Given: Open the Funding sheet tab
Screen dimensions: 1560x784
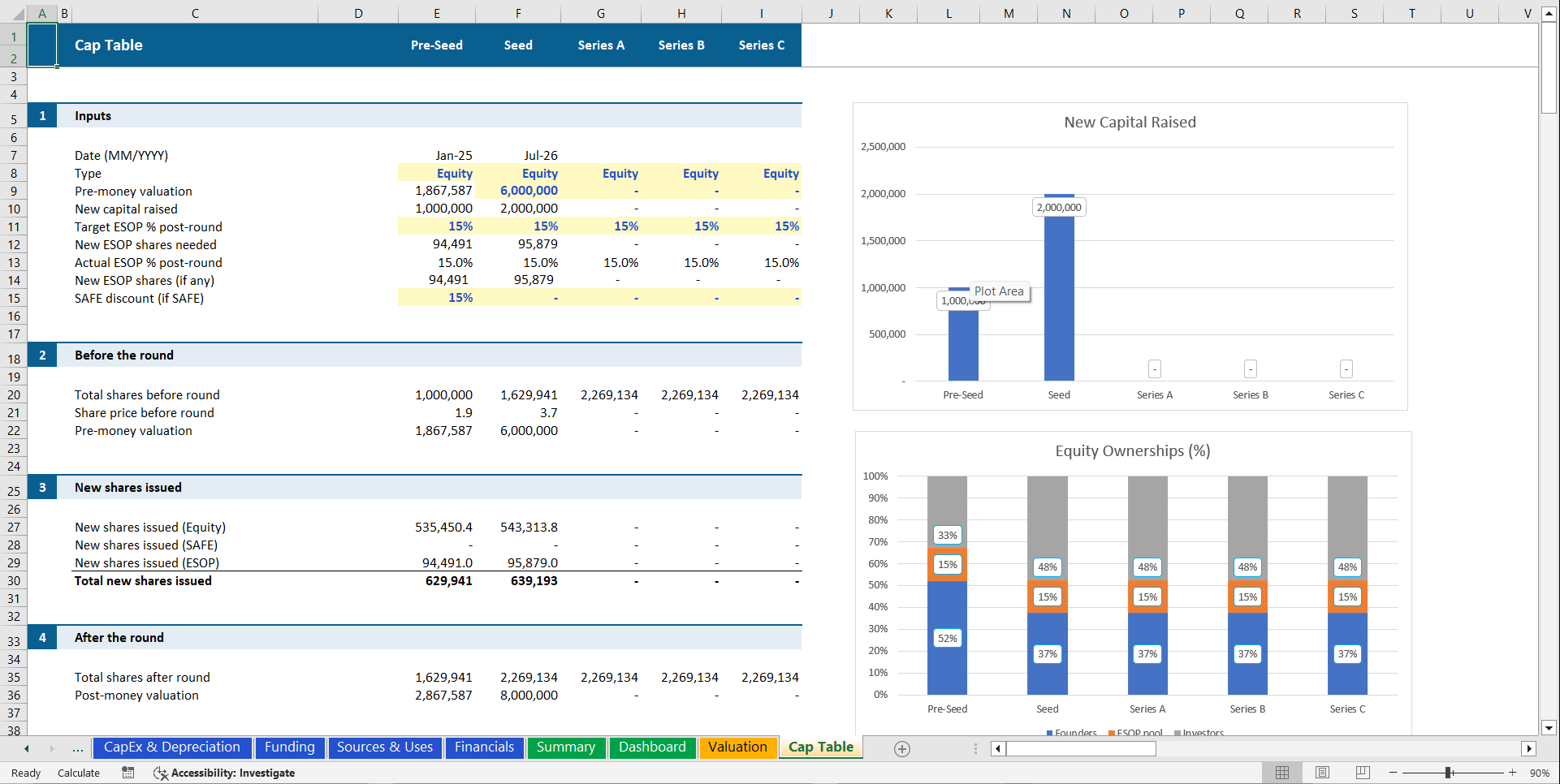Looking at the screenshot, I should tap(290, 747).
